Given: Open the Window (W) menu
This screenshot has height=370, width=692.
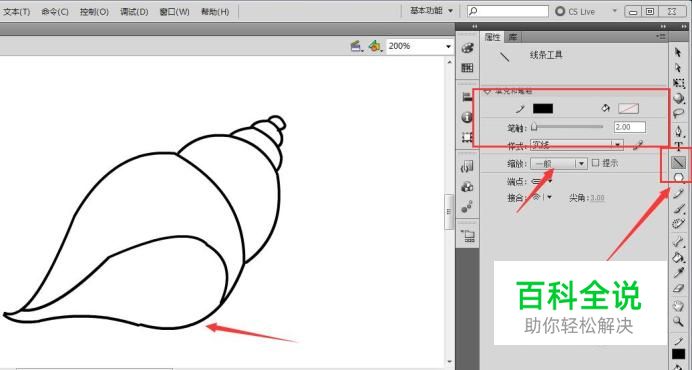Looking at the screenshot, I should click(x=174, y=11).
